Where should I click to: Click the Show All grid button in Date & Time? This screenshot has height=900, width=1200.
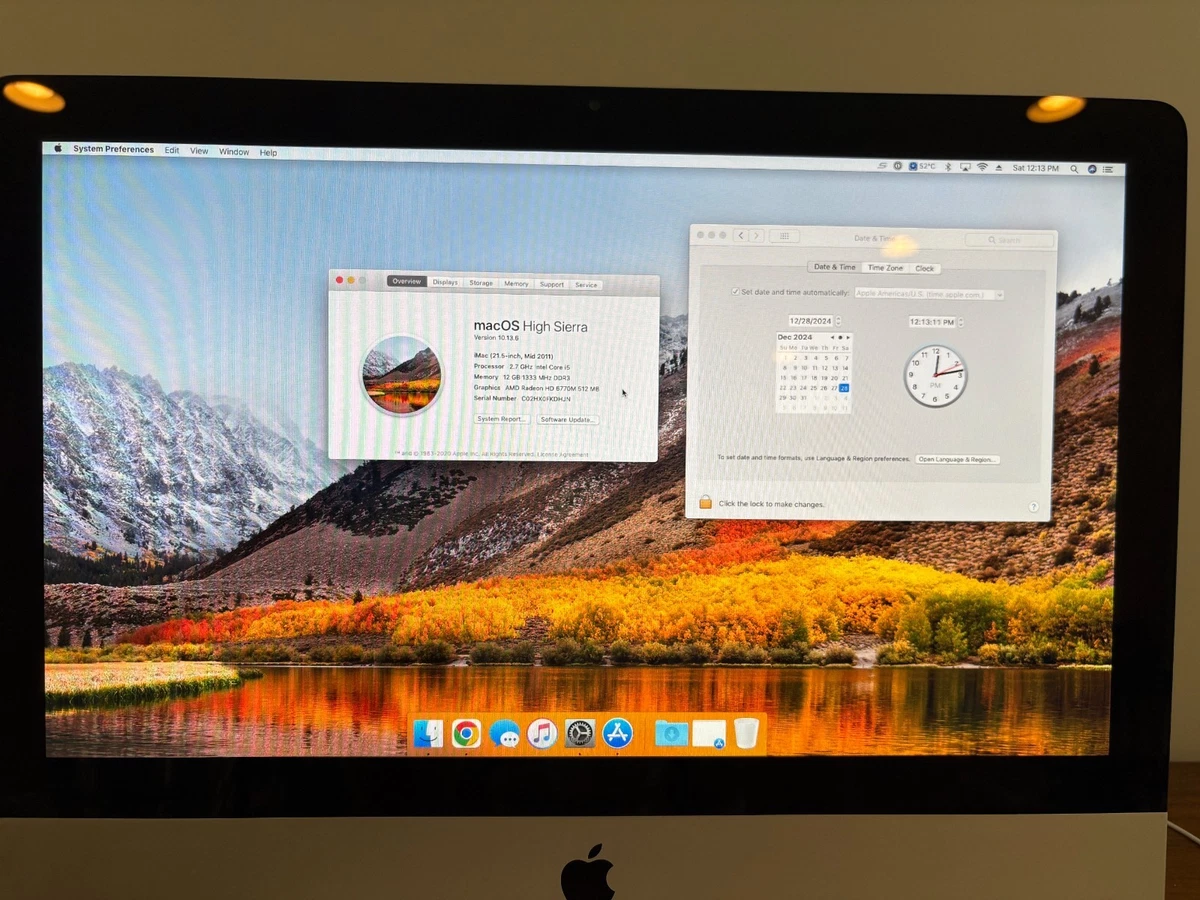tap(785, 236)
